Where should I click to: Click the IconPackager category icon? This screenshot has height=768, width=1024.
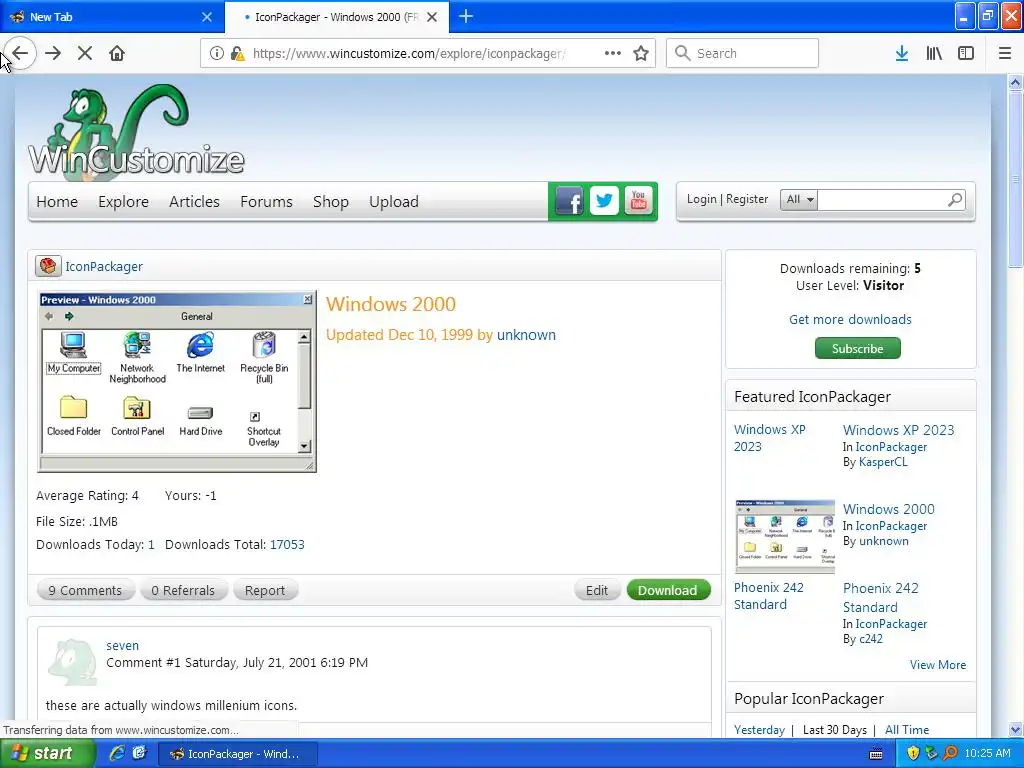[48, 266]
